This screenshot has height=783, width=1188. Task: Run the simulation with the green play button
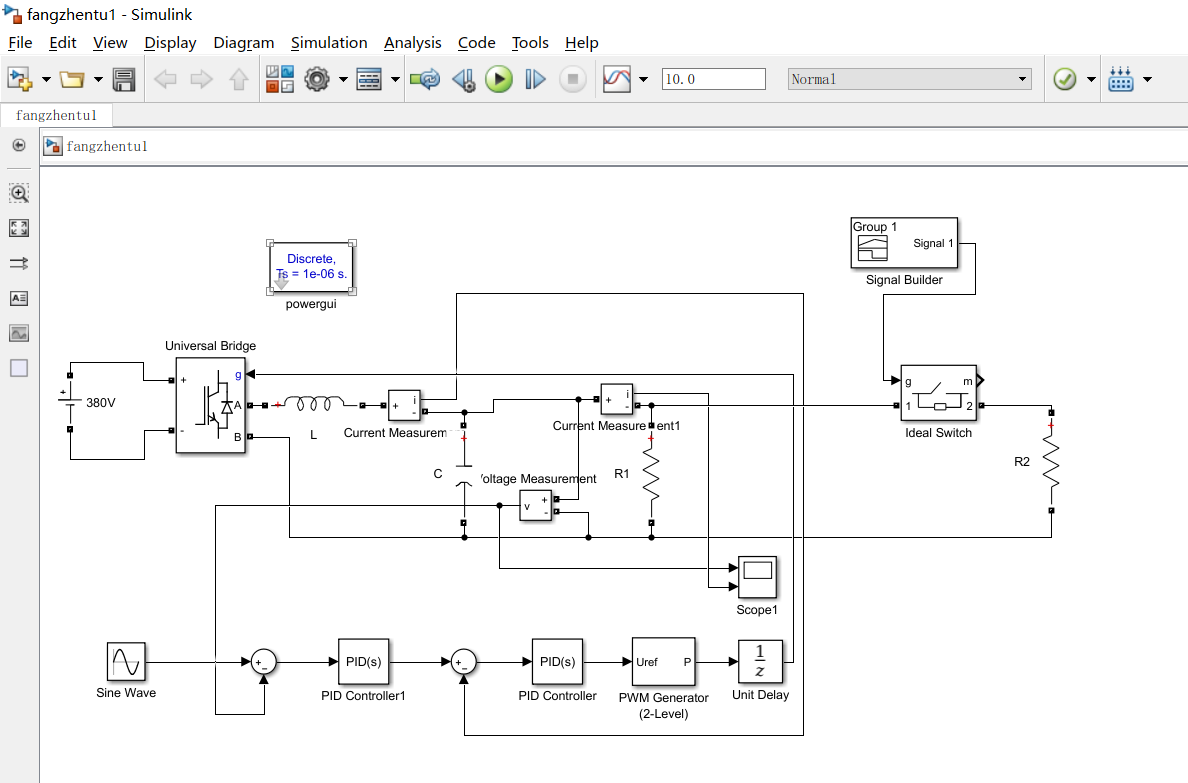499,79
